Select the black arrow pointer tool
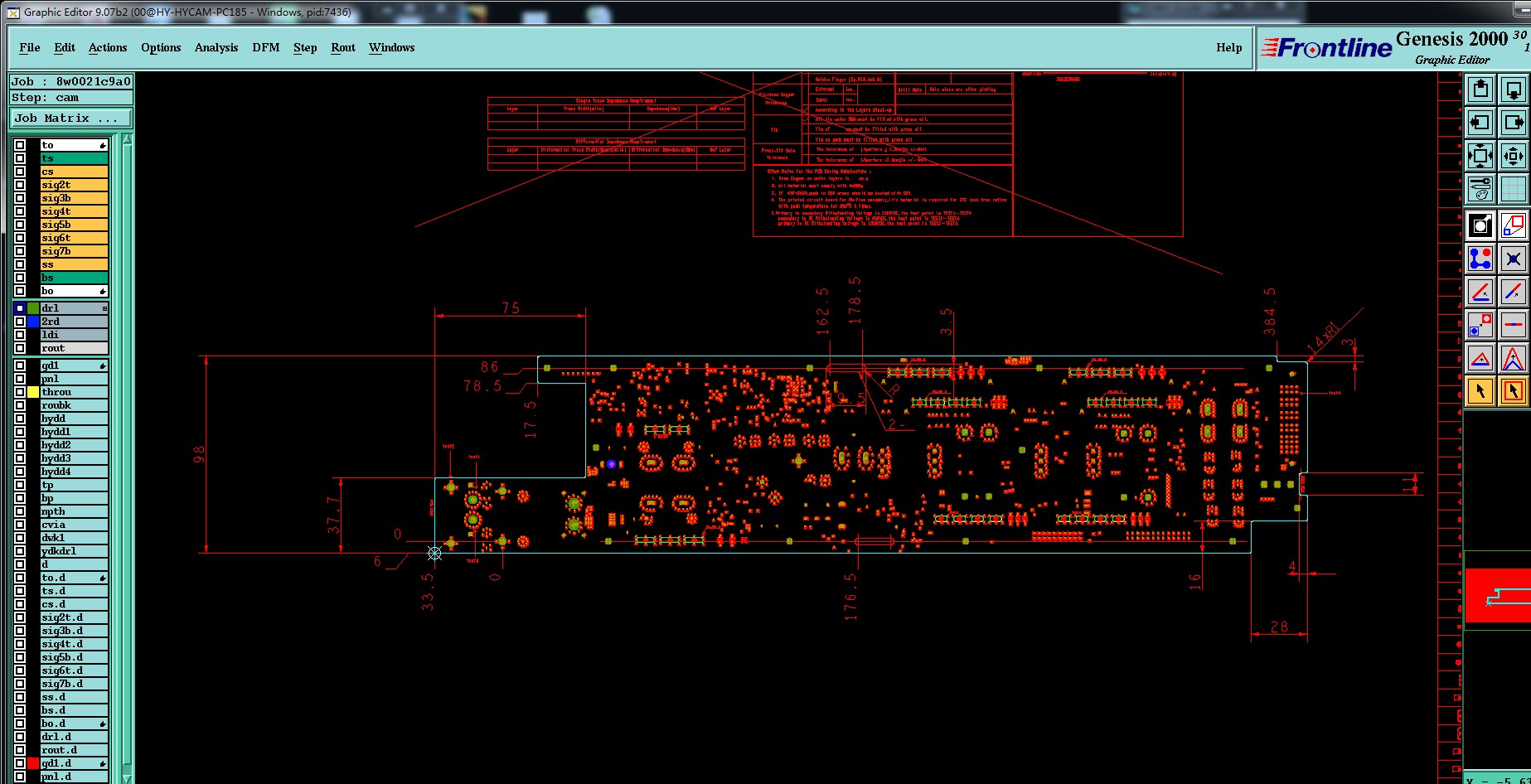Viewport: 1531px width, 784px height. [1480, 390]
